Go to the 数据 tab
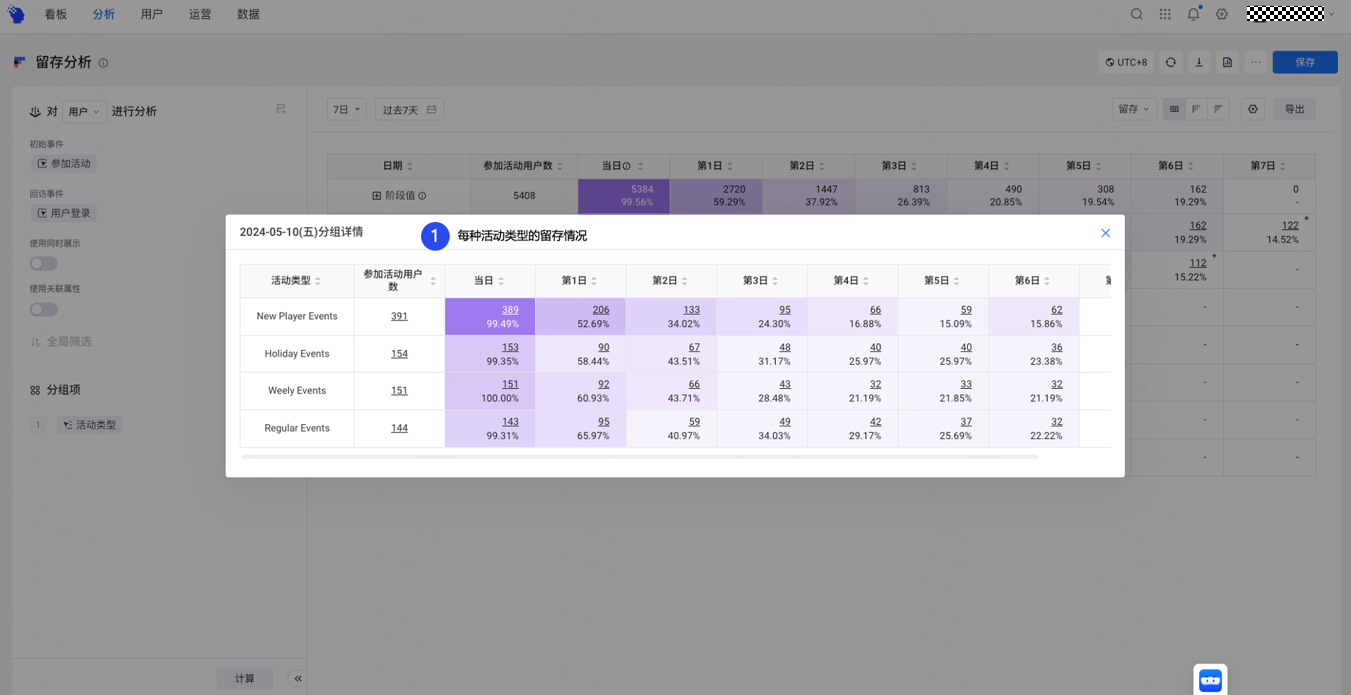The height and width of the screenshot is (695, 1351). pyautogui.click(x=248, y=15)
